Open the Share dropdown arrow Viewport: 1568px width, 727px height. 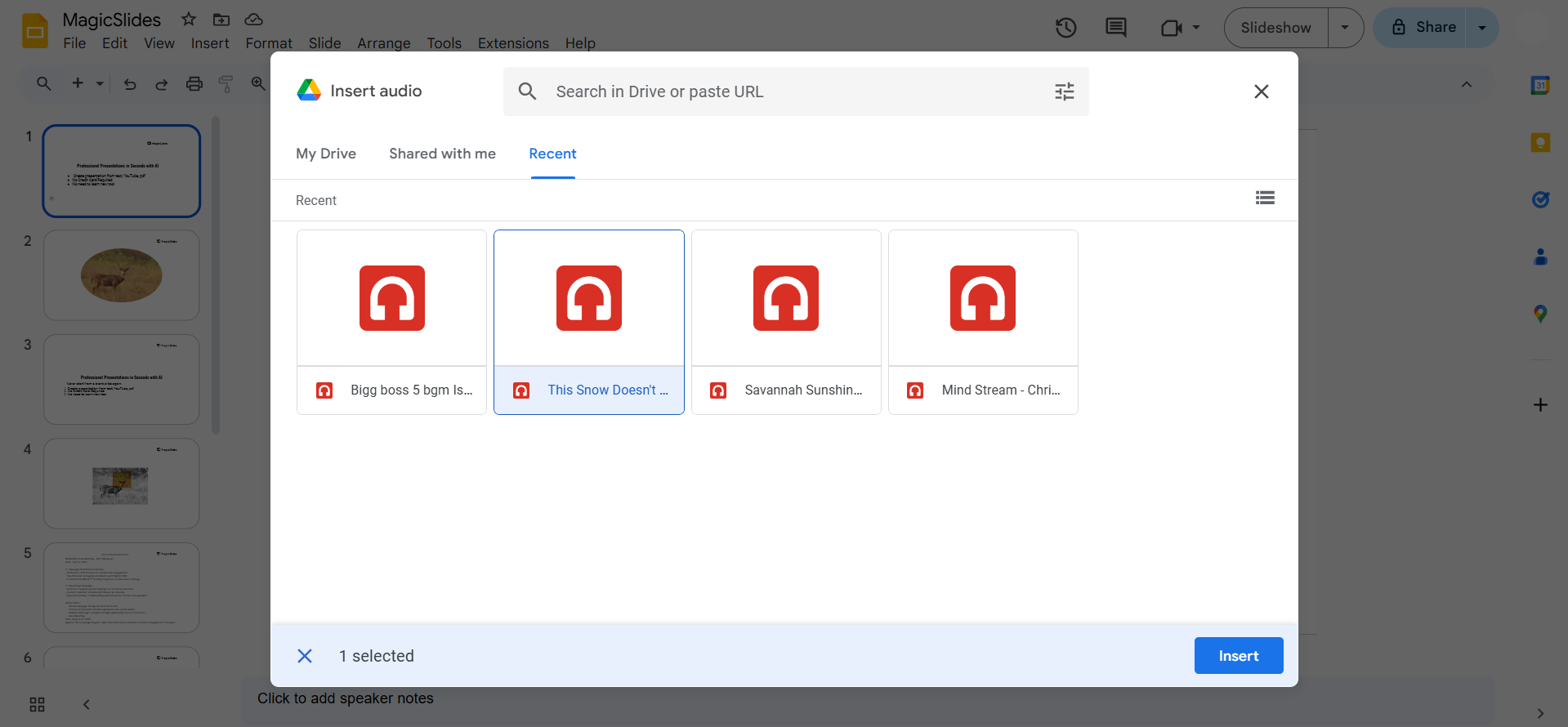pos(1481,28)
